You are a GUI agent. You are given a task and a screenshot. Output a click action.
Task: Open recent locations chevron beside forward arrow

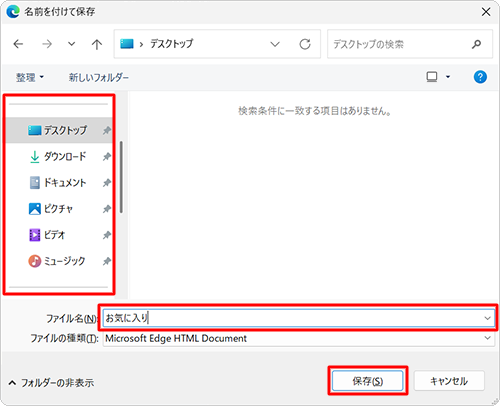point(71,44)
